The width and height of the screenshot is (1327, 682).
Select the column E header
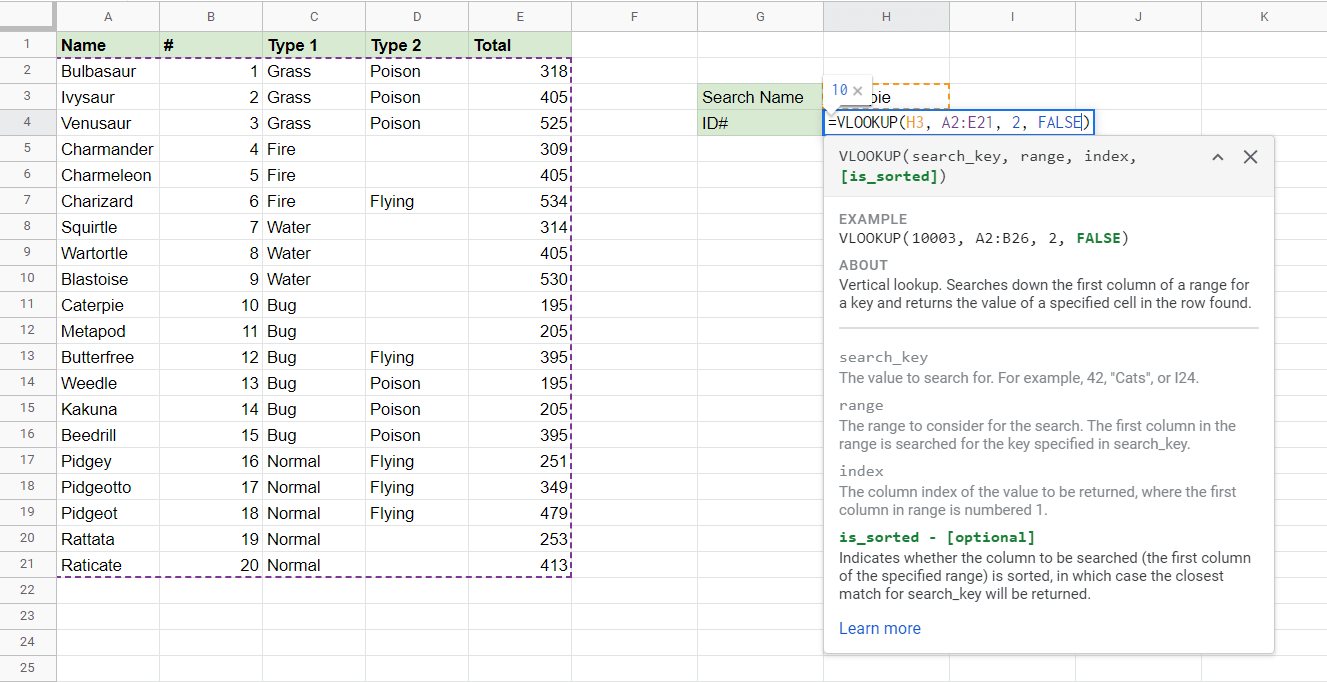point(520,16)
